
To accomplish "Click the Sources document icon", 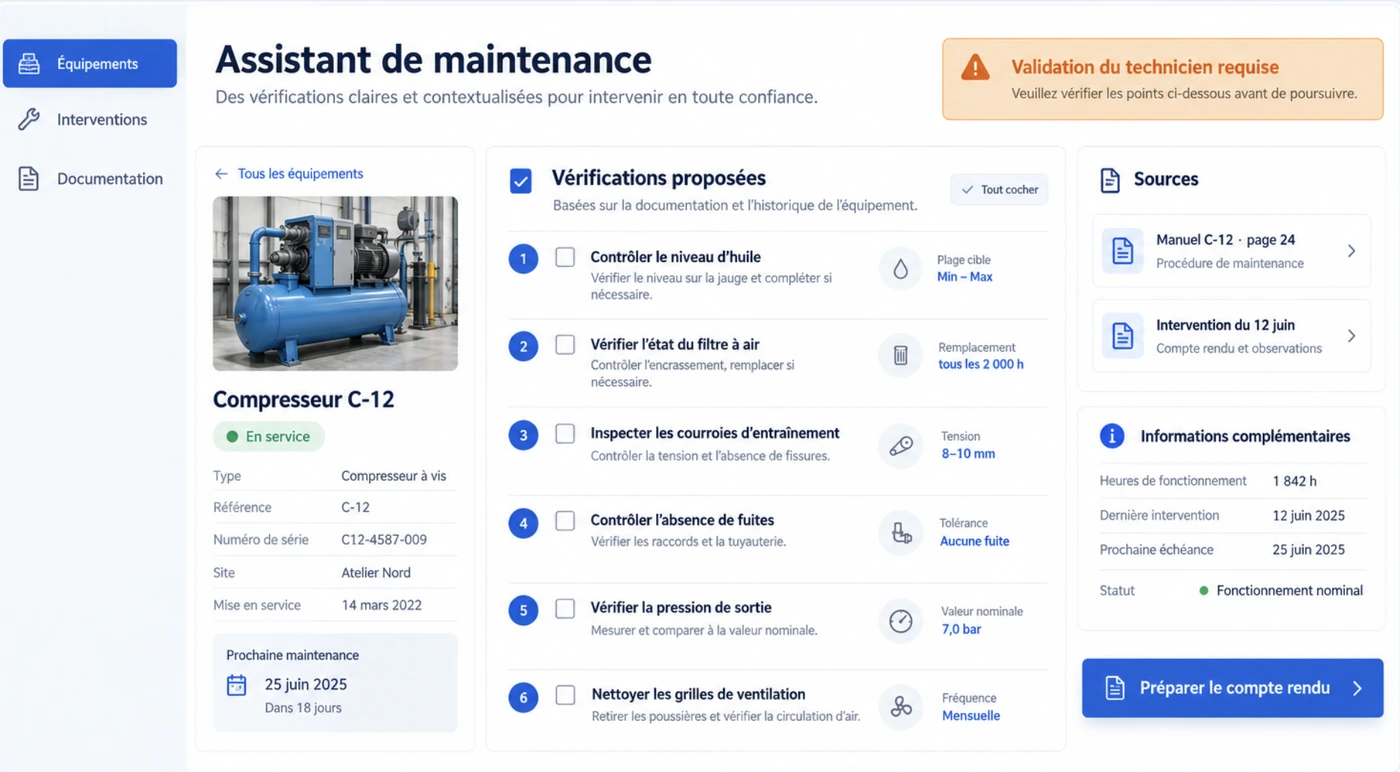I will click(1110, 180).
